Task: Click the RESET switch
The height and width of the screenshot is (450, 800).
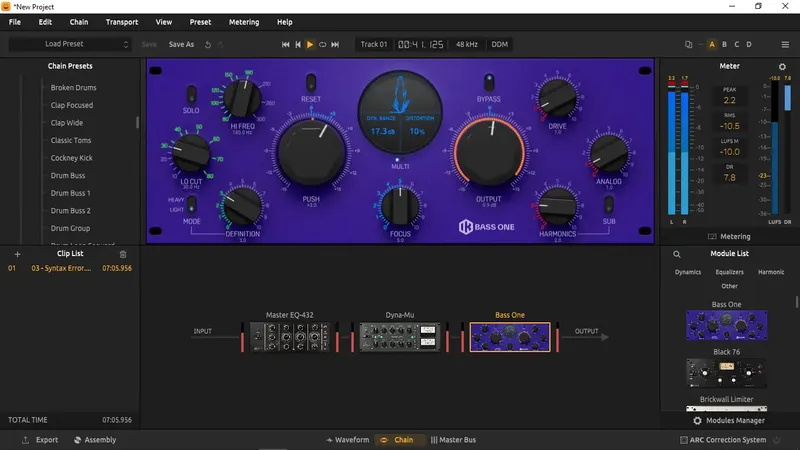Action: (311, 83)
